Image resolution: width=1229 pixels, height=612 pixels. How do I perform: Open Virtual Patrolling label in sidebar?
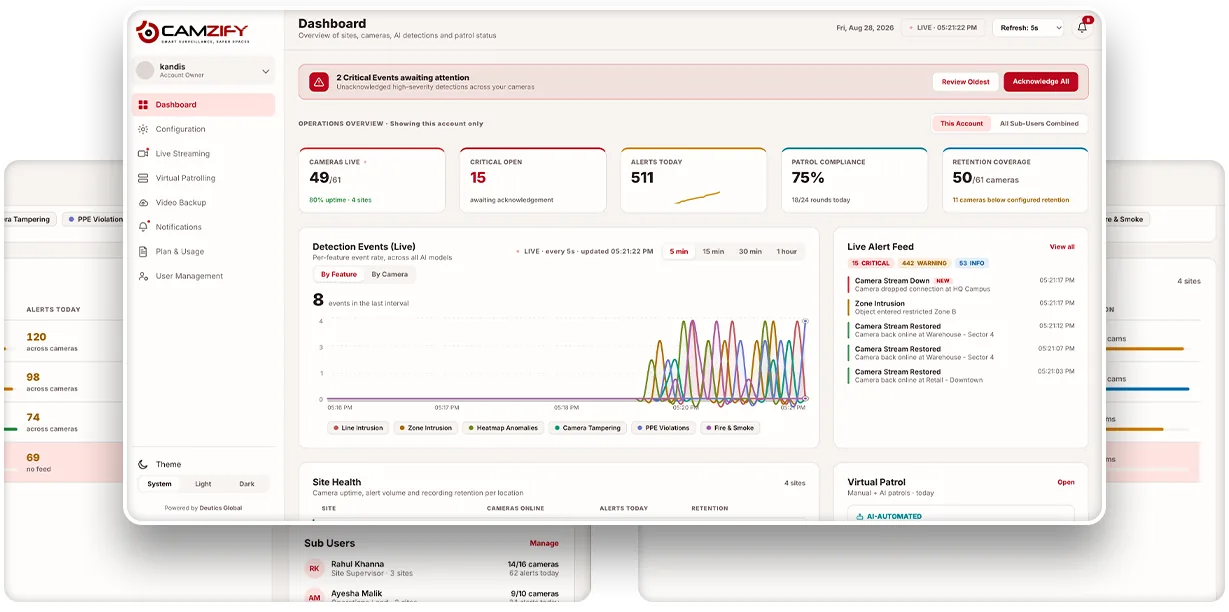point(185,178)
